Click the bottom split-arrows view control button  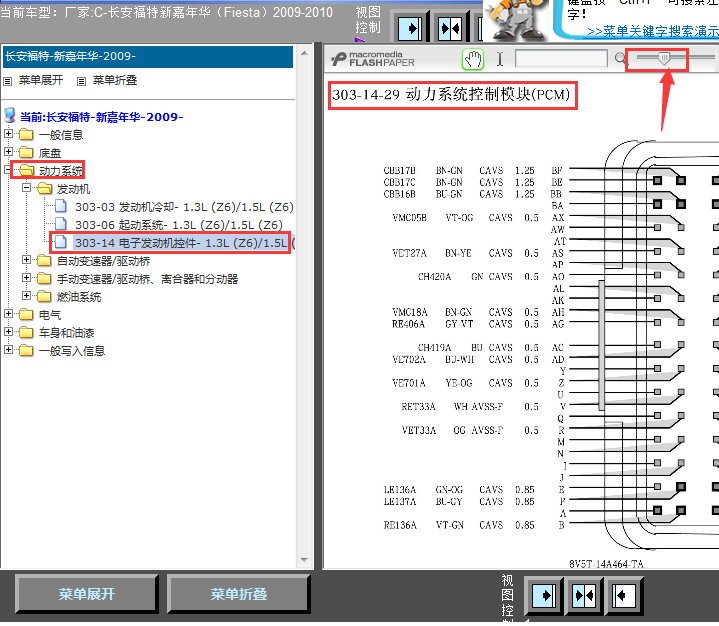(584, 595)
